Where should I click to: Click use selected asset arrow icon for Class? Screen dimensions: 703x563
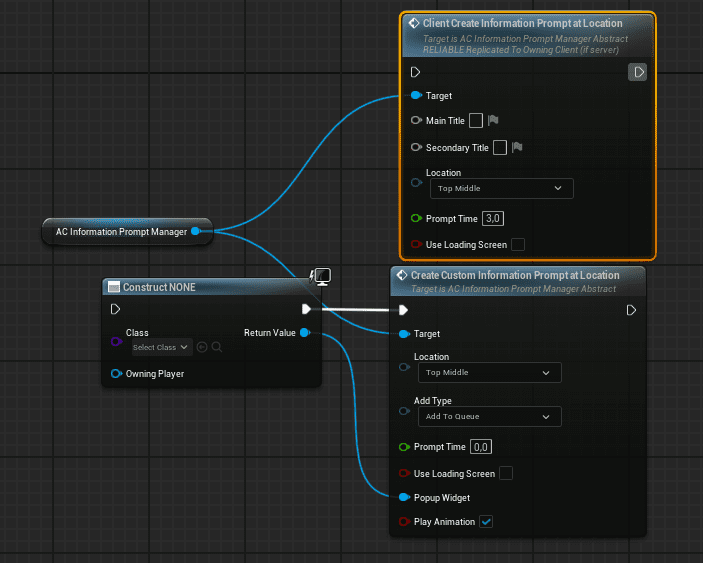click(x=202, y=347)
